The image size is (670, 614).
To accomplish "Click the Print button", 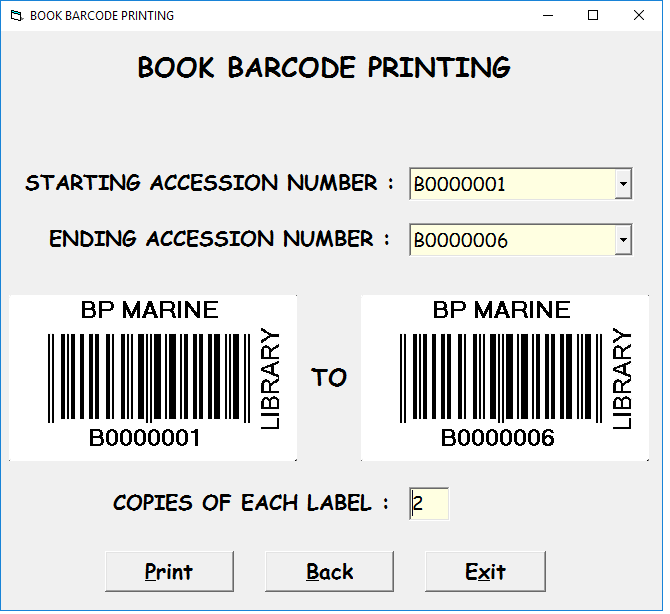I will pyautogui.click(x=169, y=571).
